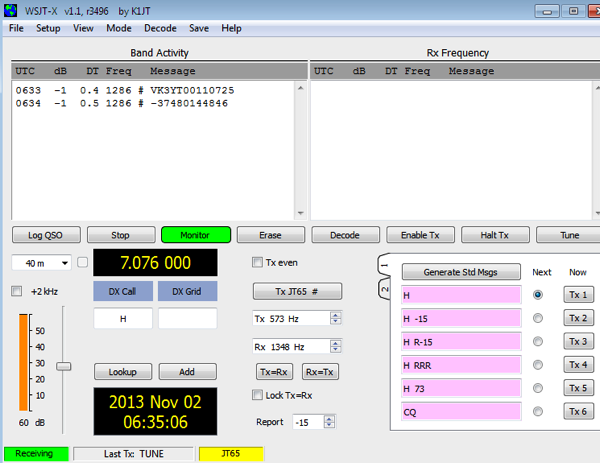Open the 40 m band dropdown

[x=41, y=263]
